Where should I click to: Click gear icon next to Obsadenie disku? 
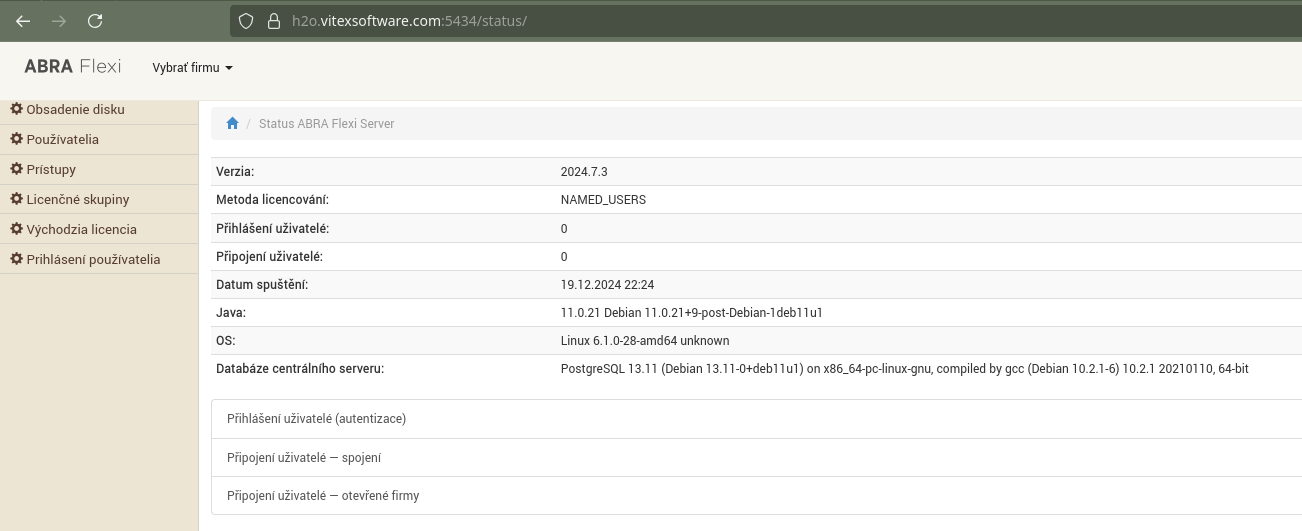click(16, 109)
